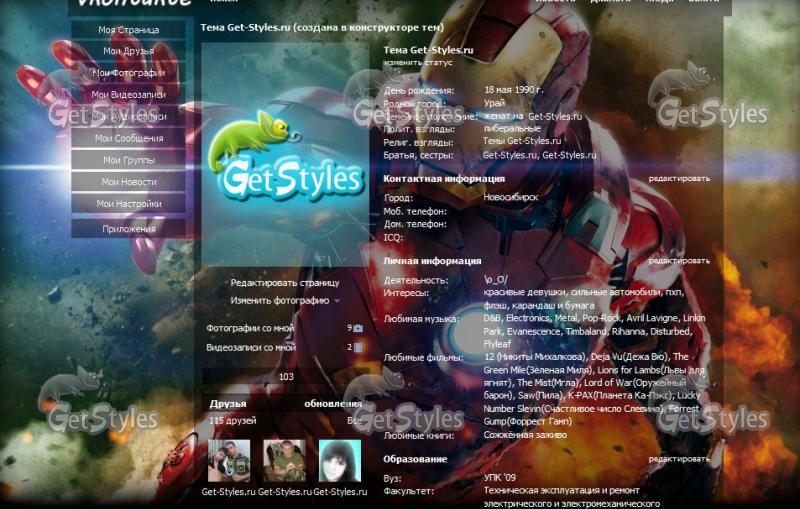Click profile name Тема Get-Styles.ru heading

click(429, 50)
